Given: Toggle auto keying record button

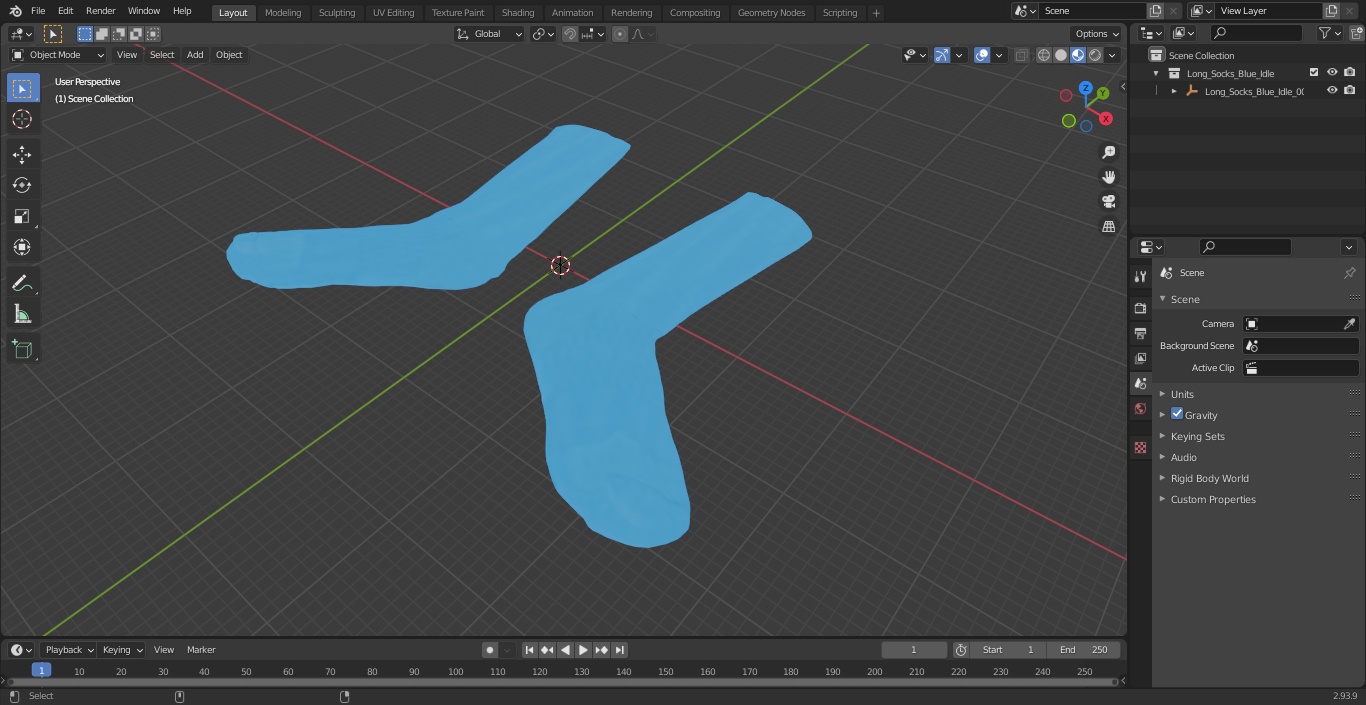Looking at the screenshot, I should coord(490,650).
